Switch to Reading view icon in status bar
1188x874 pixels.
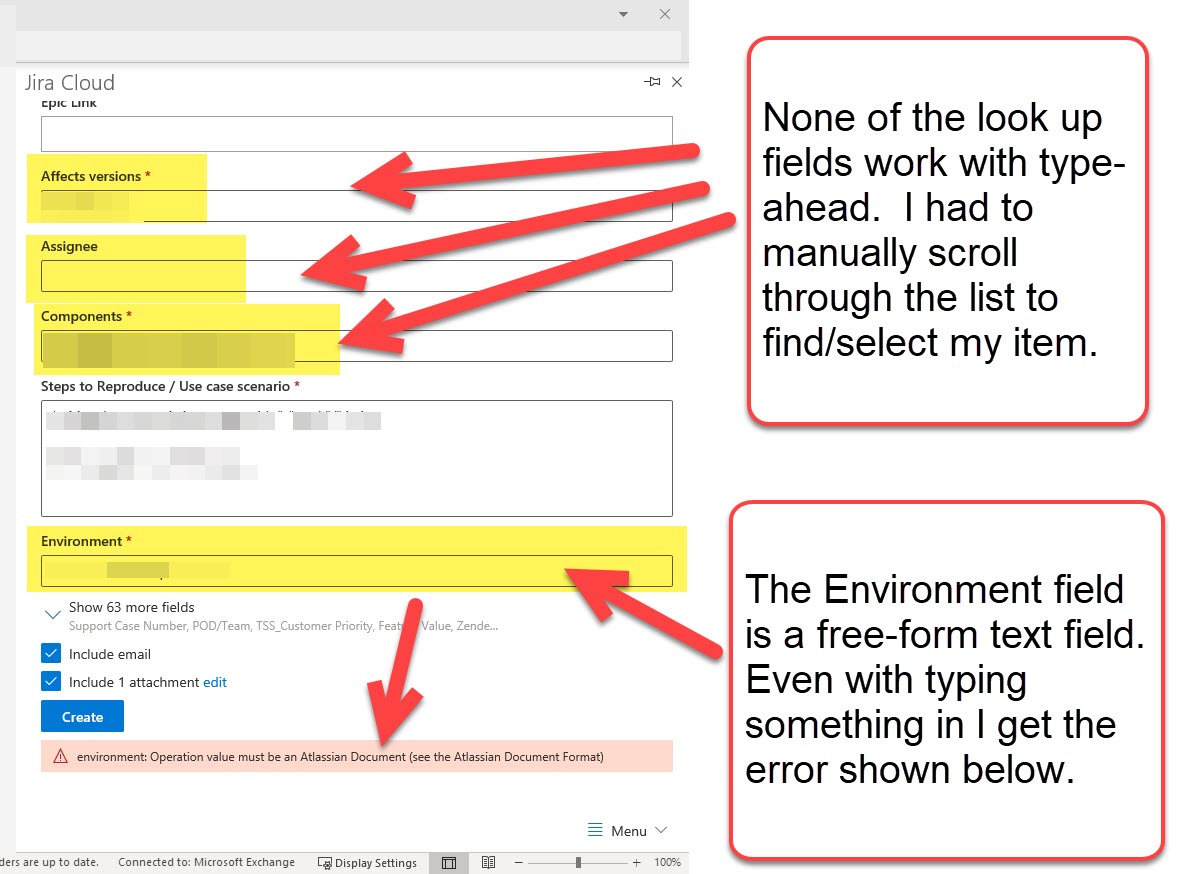pyautogui.click(x=489, y=863)
